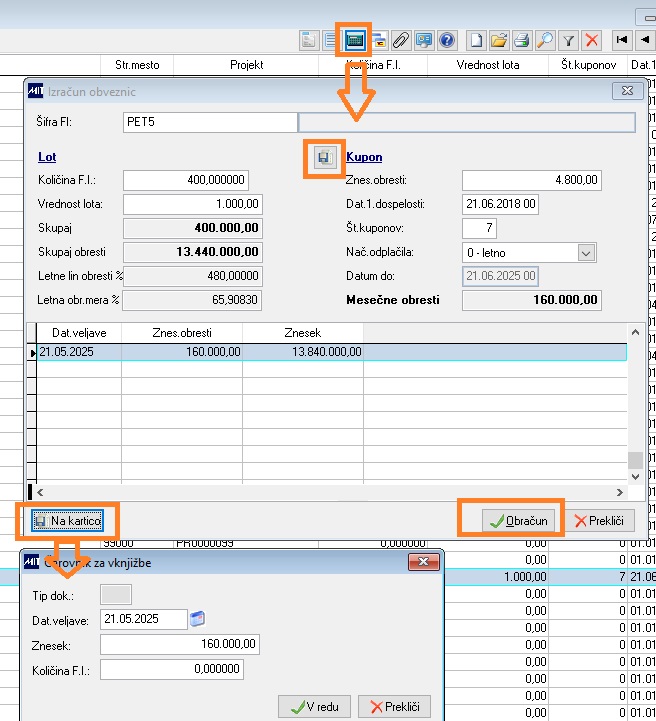This screenshot has height=721, width=656.
Task: Select the Vrednost lota column header
Action: coord(488,65)
